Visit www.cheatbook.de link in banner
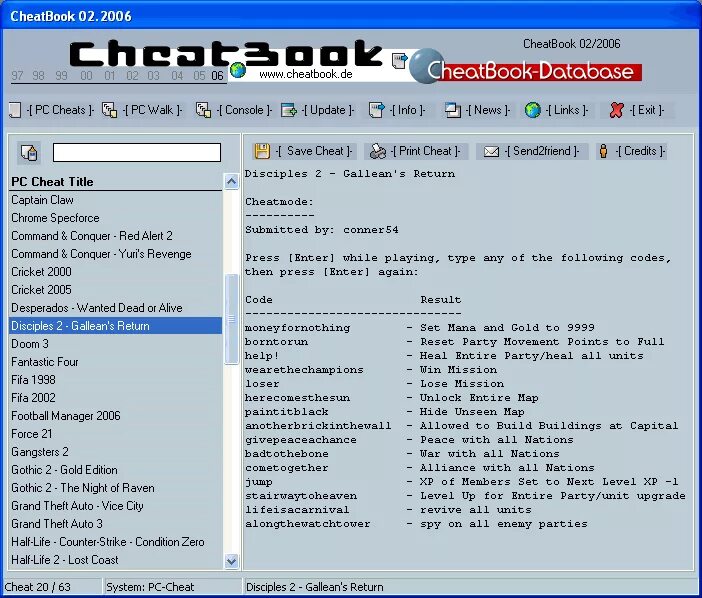This screenshot has width=702, height=598. [x=306, y=74]
